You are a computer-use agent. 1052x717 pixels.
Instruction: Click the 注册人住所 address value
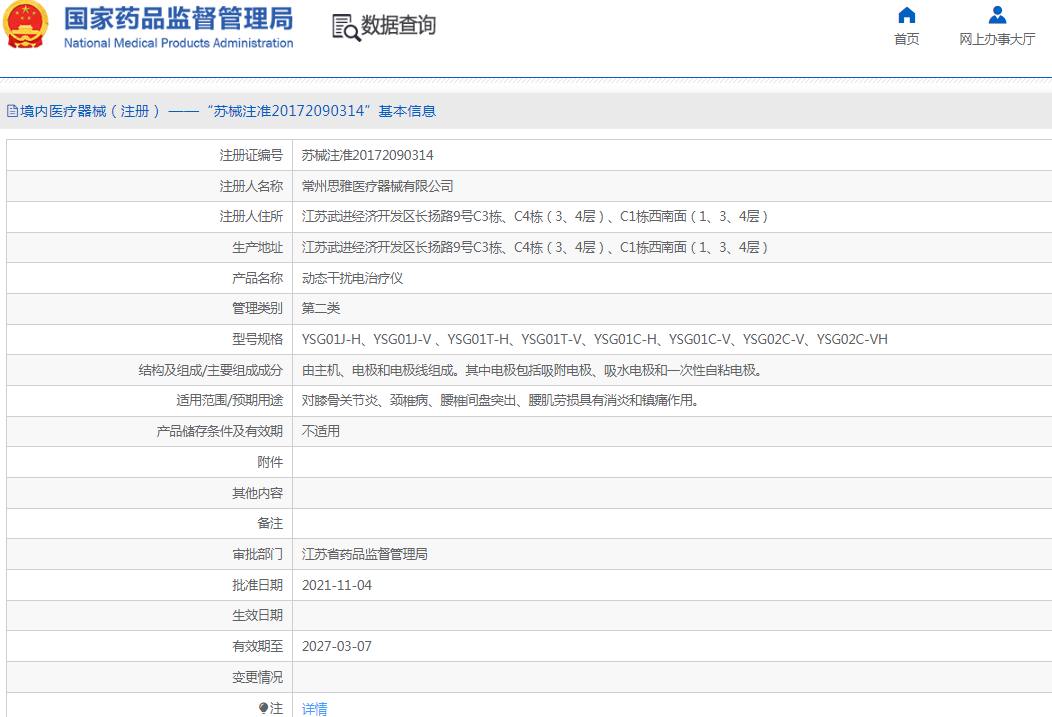click(535, 216)
